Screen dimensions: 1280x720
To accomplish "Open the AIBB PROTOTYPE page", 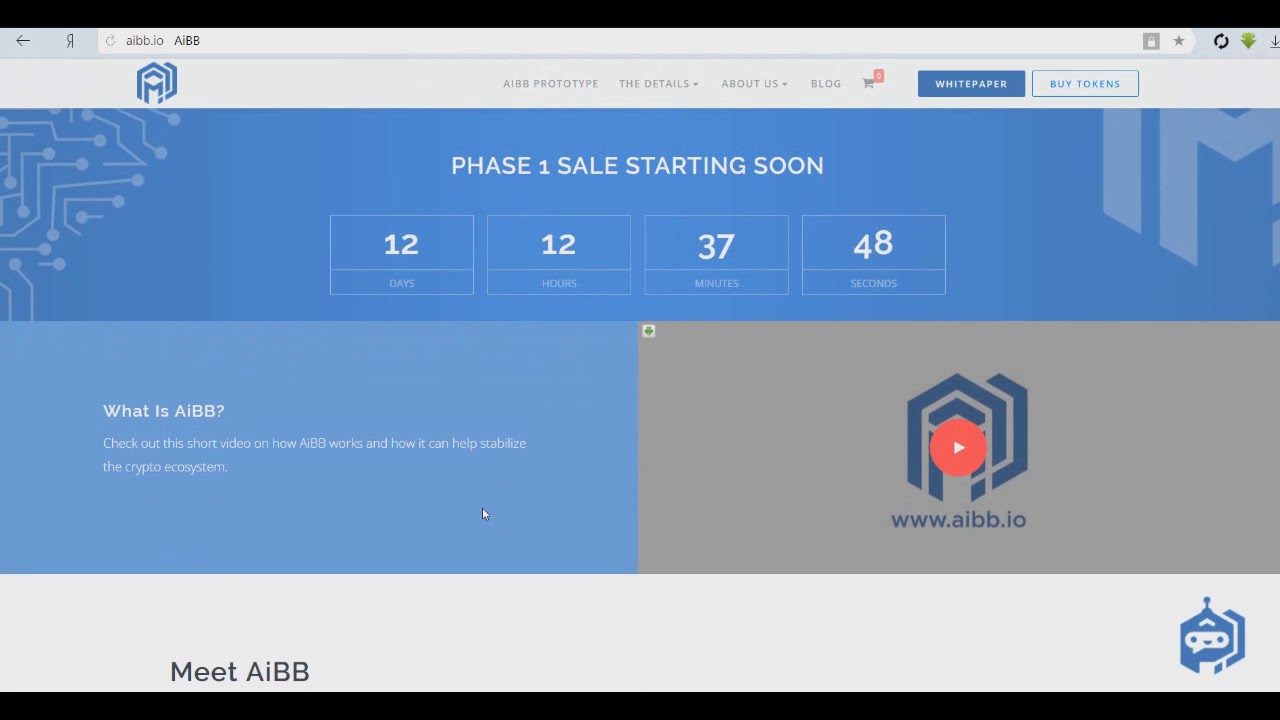I will 551,84.
